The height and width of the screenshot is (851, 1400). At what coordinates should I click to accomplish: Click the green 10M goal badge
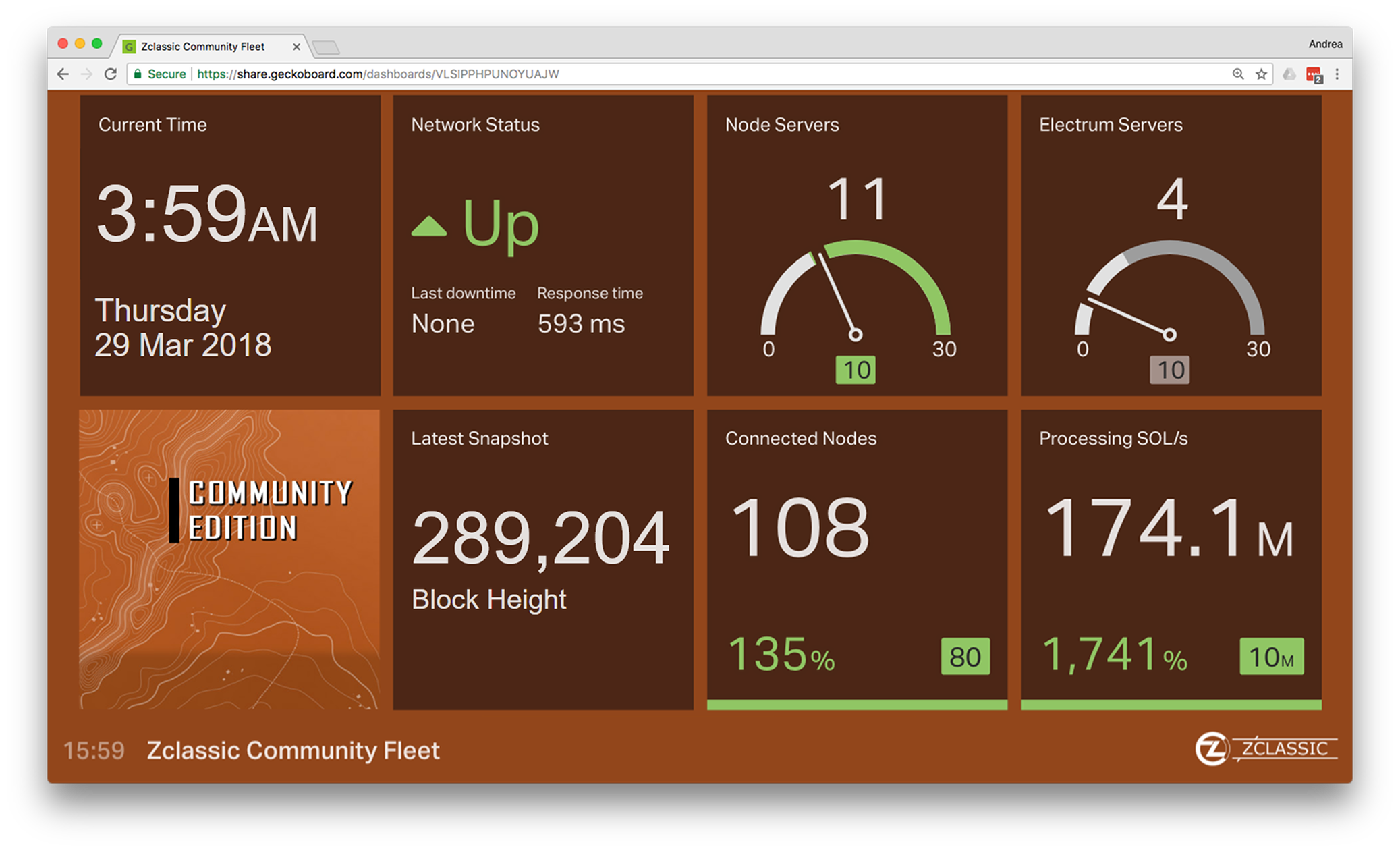(x=1271, y=656)
